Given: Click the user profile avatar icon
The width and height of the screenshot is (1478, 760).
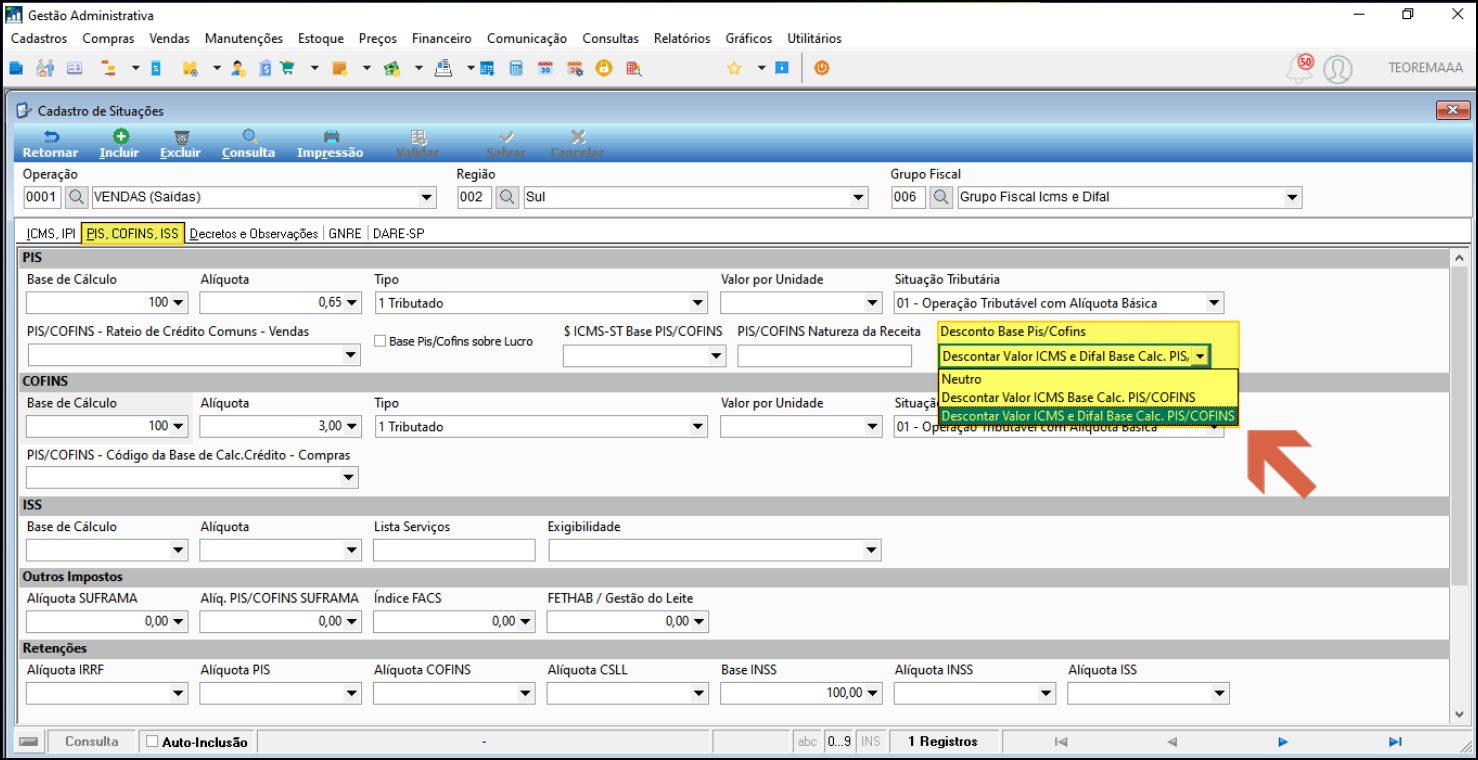Looking at the screenshot, I should point(1338,69).
